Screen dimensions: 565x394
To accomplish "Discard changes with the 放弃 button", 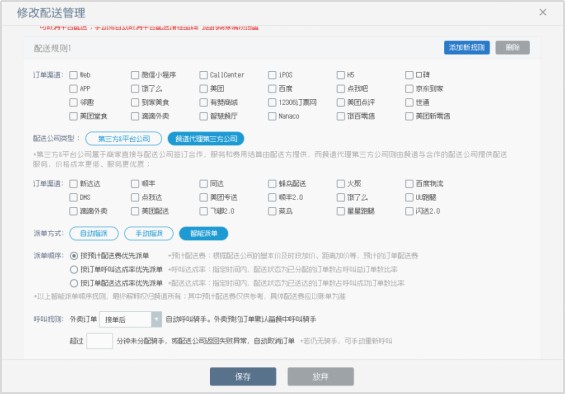I will pos(320,376).
